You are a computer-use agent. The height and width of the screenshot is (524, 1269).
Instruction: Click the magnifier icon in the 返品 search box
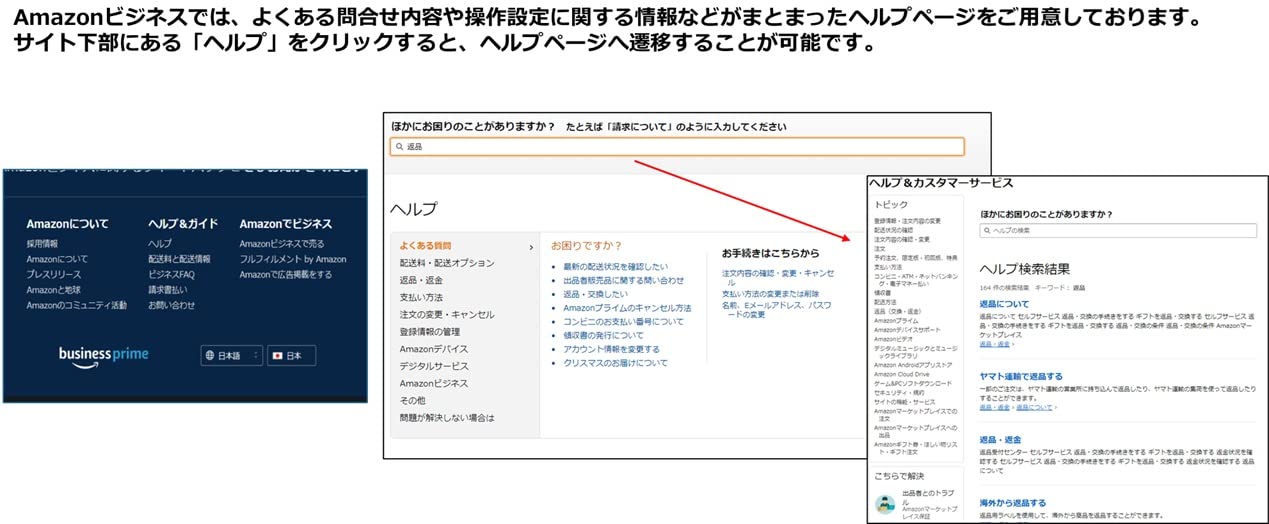400,147
